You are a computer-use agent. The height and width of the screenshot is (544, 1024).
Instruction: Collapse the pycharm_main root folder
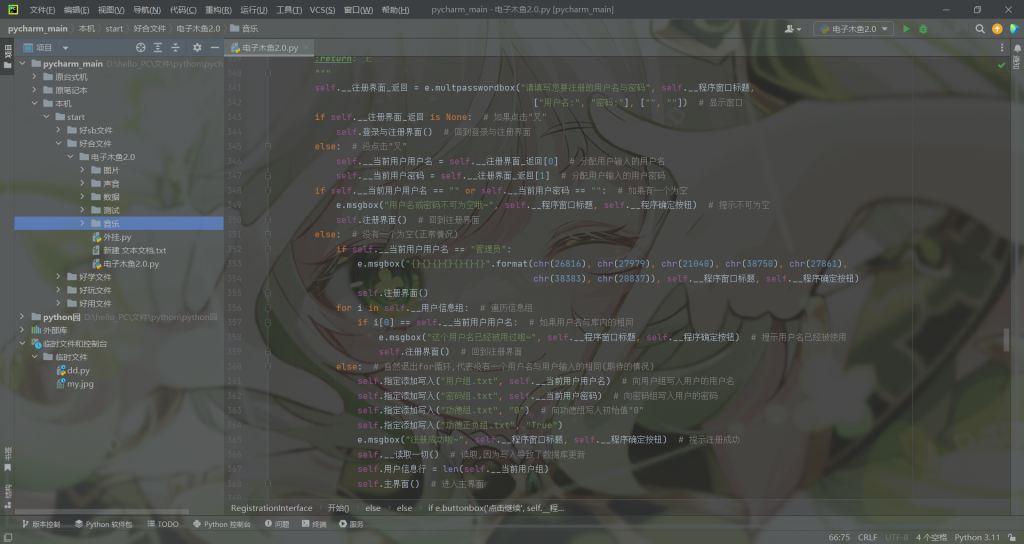tap(22, 63)
